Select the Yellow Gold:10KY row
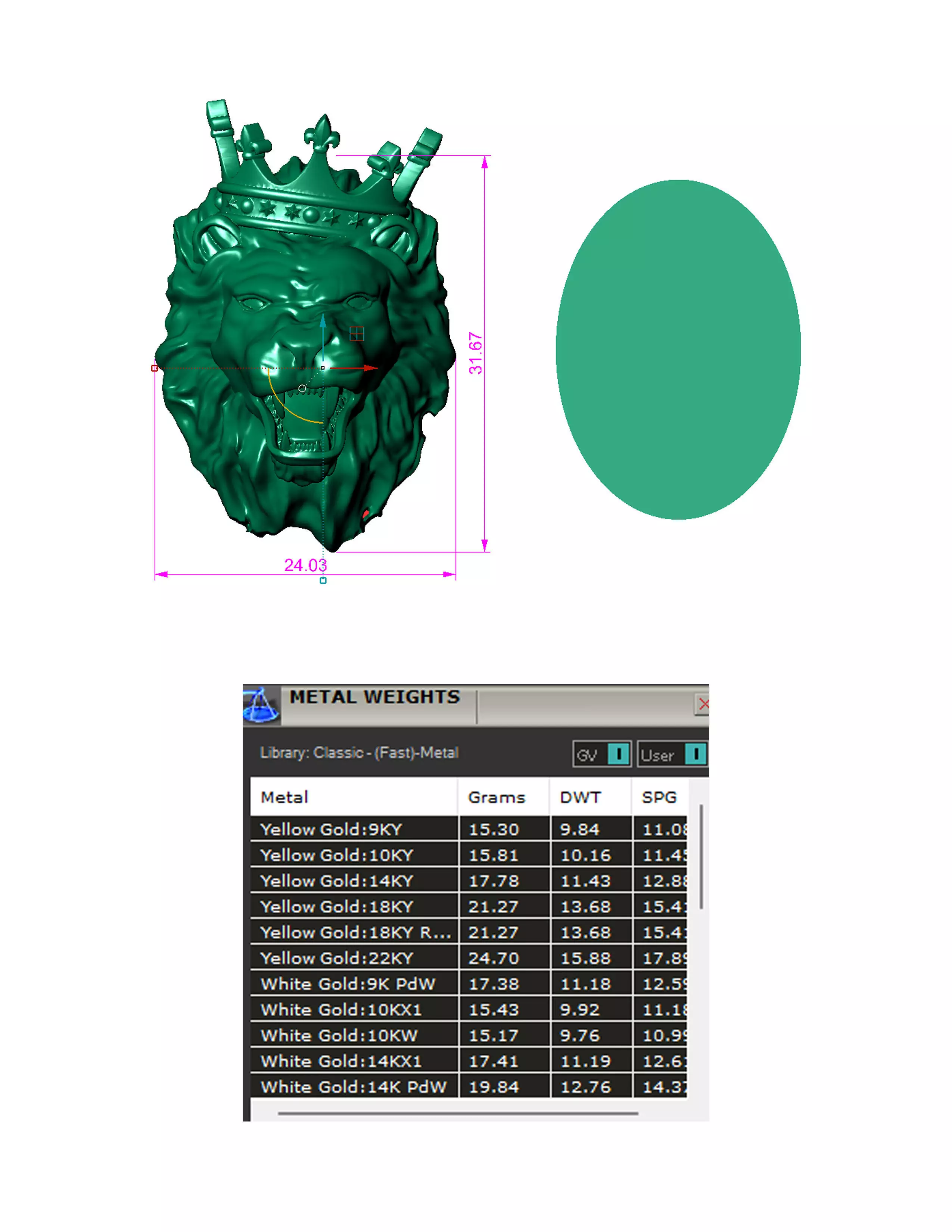The image size is (952, 1232). click(469, 855)
